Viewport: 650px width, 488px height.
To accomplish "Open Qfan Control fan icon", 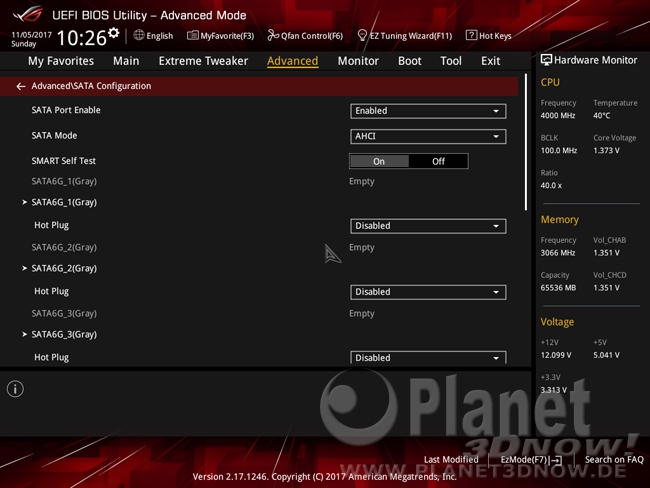I will click(x=273, y=35).
